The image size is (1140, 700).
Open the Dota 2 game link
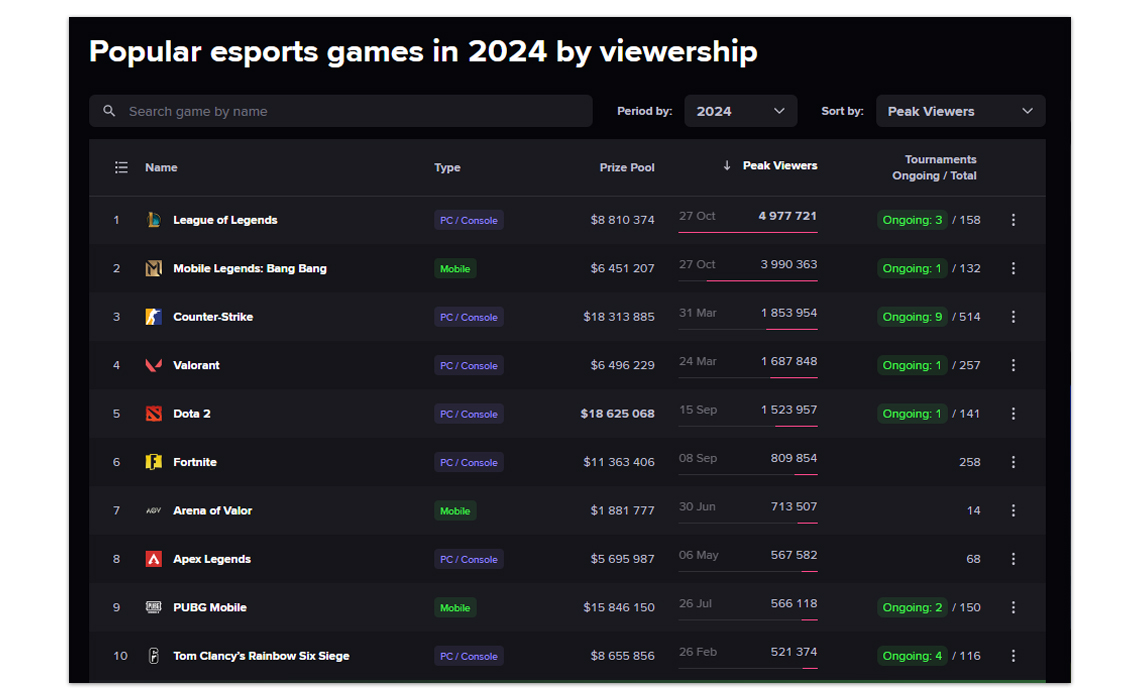click(191, 414)
